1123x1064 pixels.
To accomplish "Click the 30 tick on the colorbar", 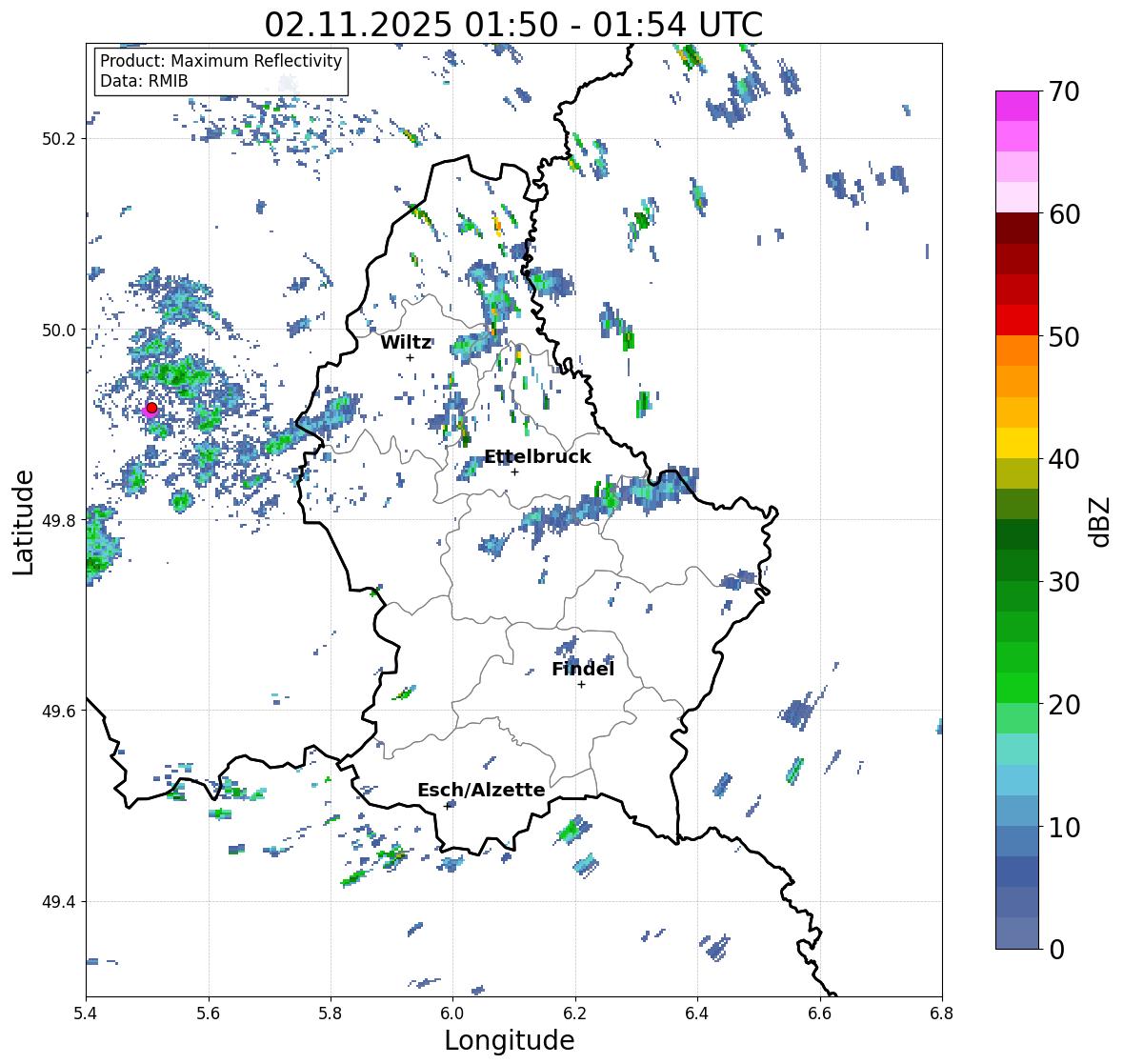I will (1064, 582).
